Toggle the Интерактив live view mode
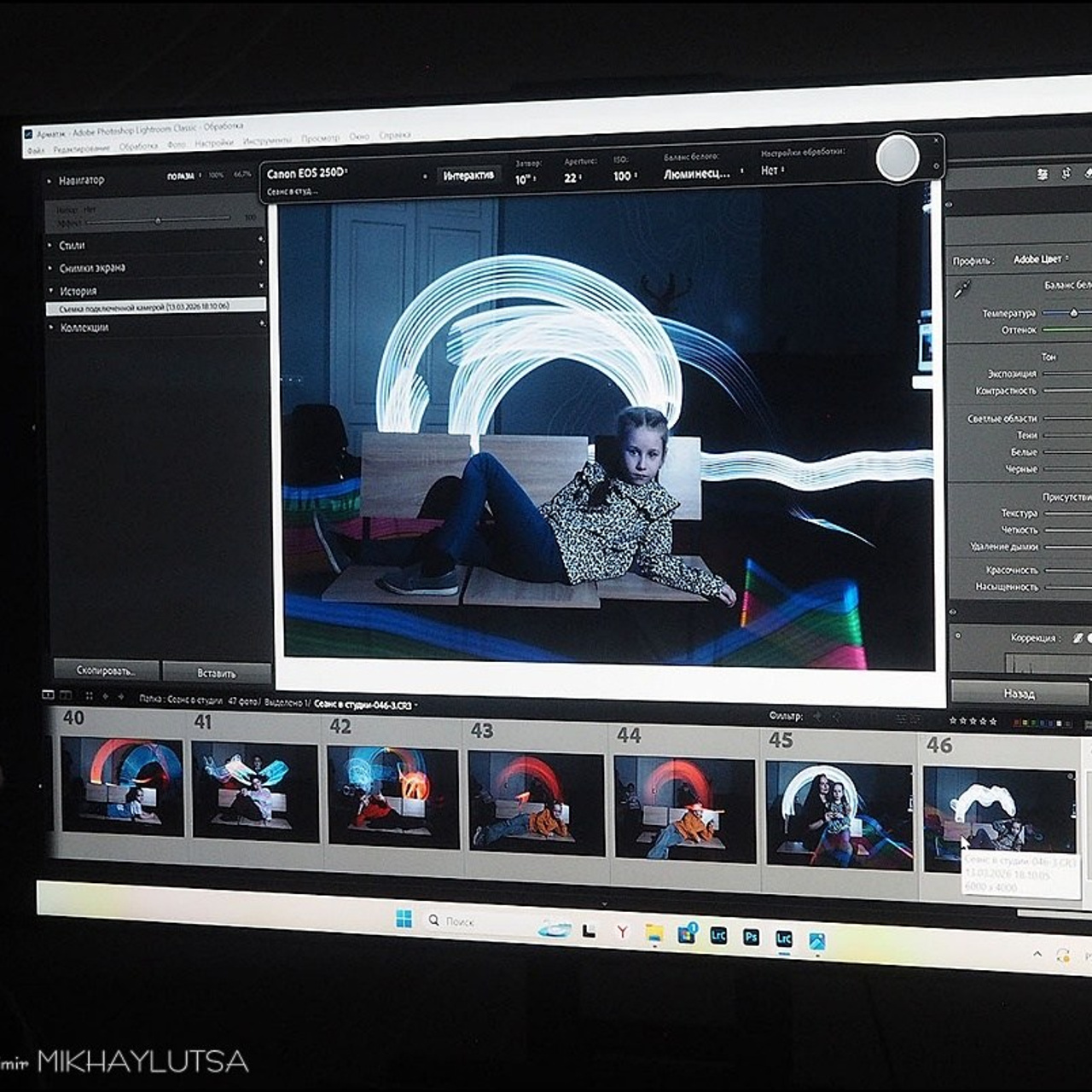 pyautogui.click(x=468, y=176)
